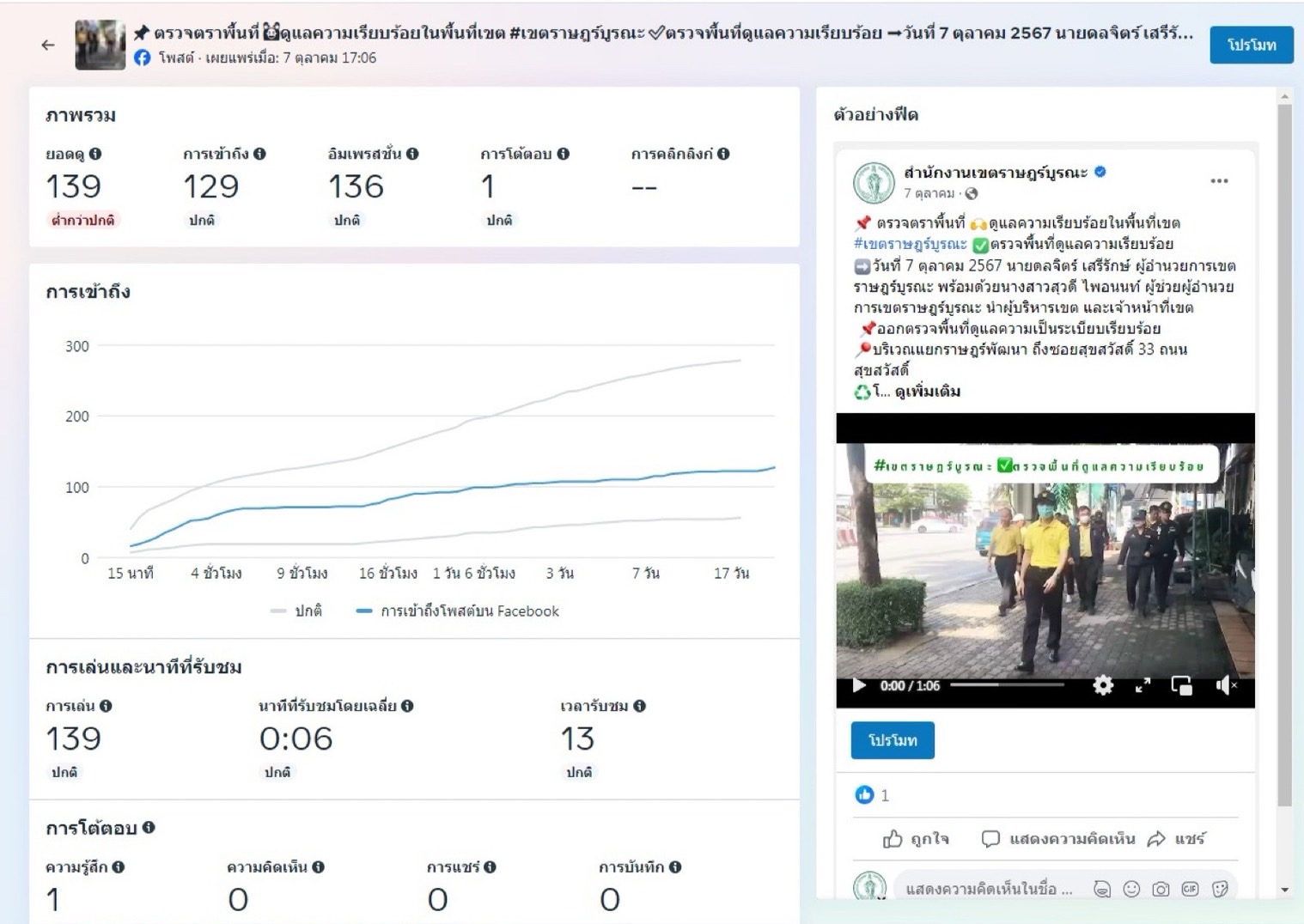Viewport: 1304px width, 924px height.
Task: Show info for อิมเพรสชั่น metric
Action: tap(412, 154)
